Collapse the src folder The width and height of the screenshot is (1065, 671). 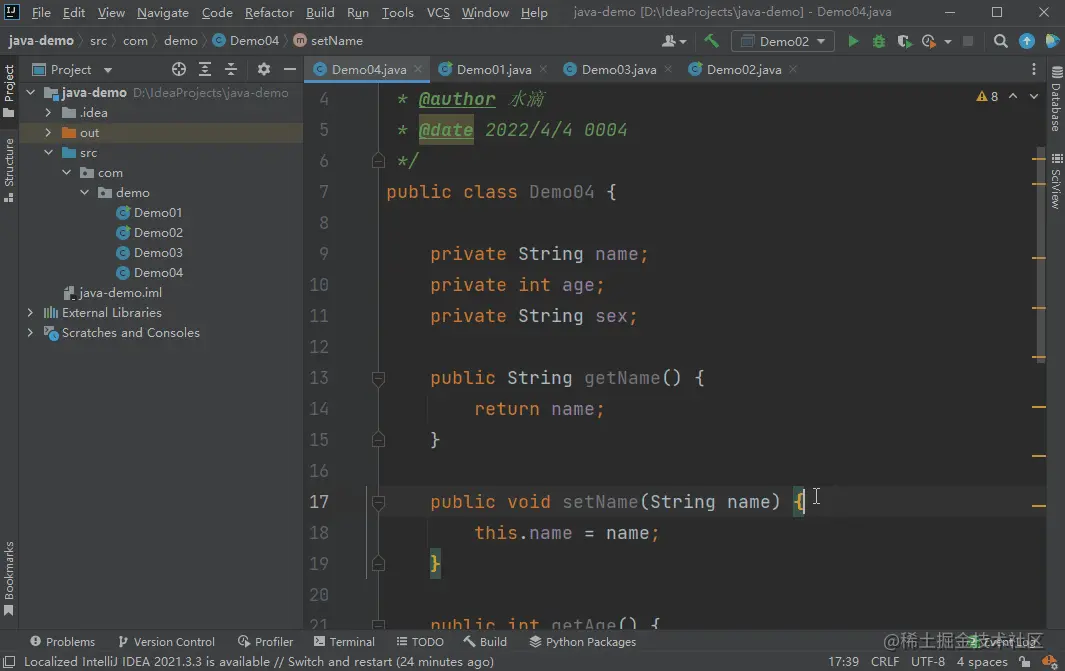pos(48,153)
